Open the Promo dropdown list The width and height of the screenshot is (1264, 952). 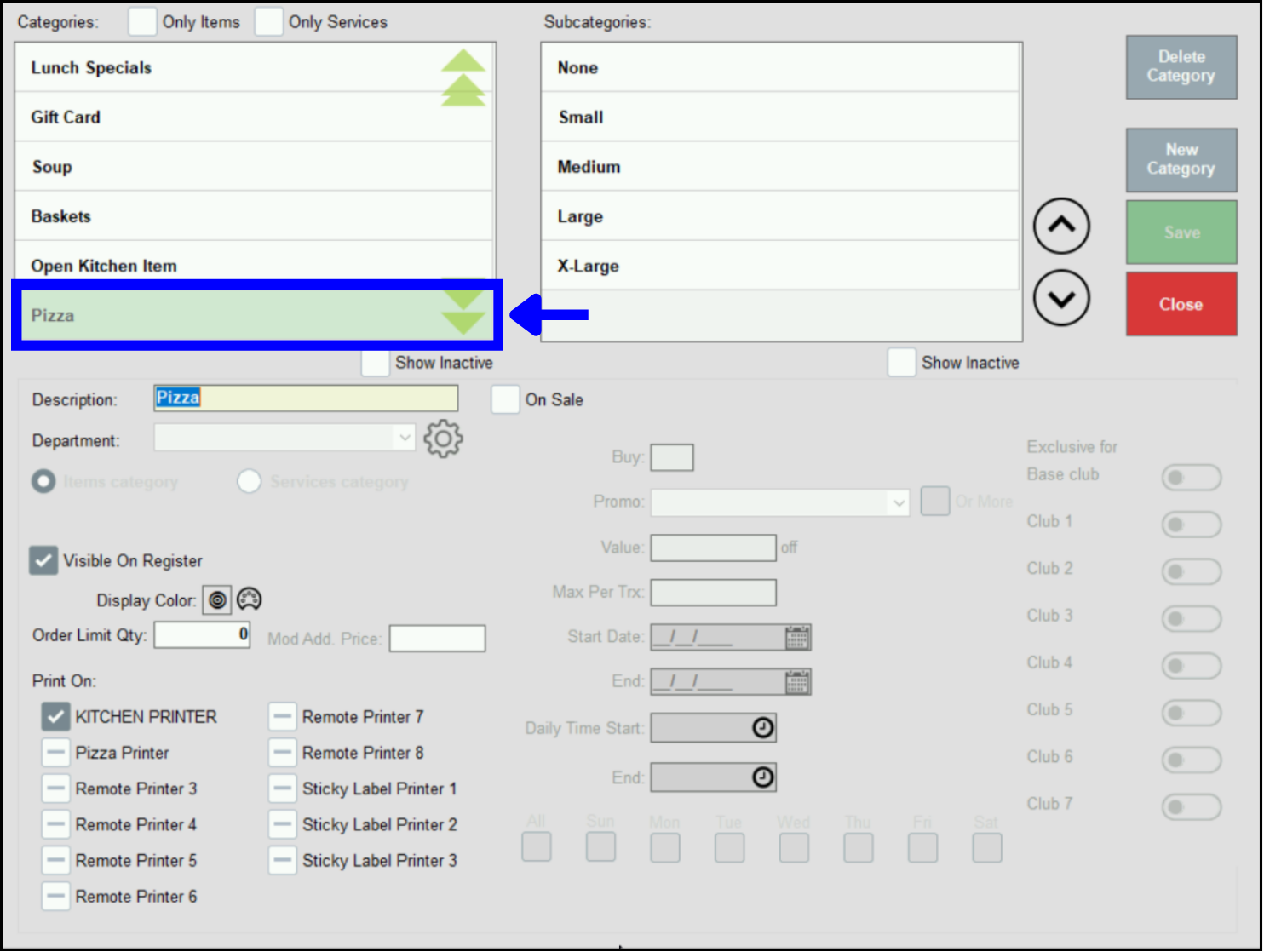click(898, 502)
